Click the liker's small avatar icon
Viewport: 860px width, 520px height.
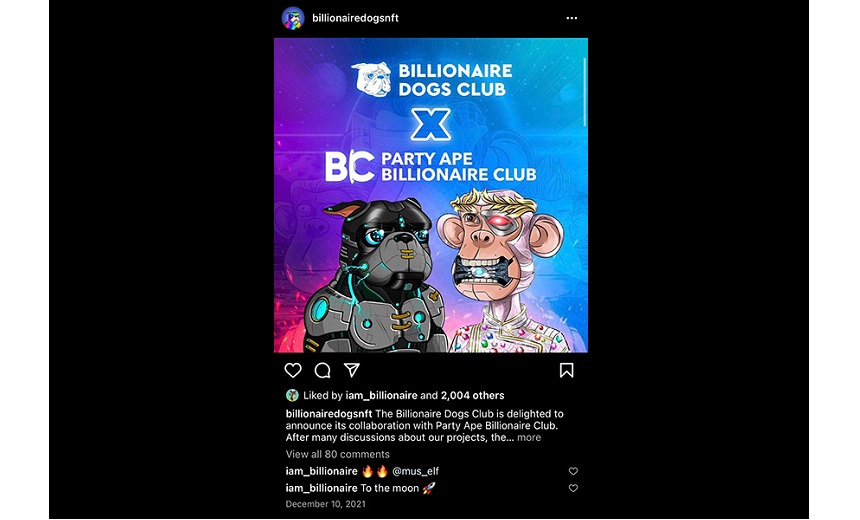tap(292, 395)
